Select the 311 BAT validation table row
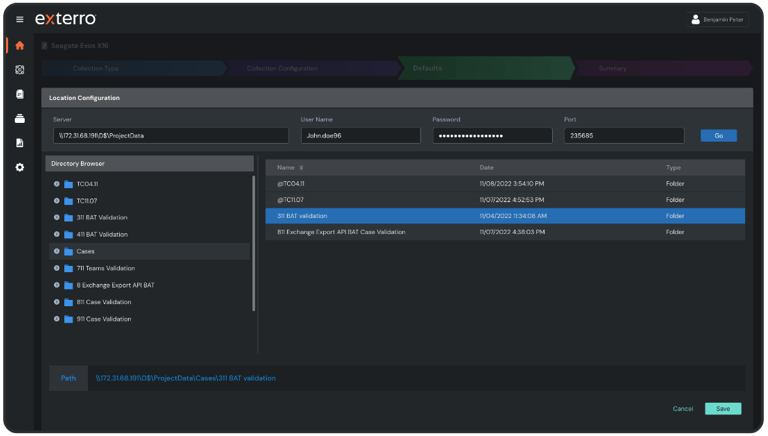This screenshot has width=768, height=436. tap(505, 216)
